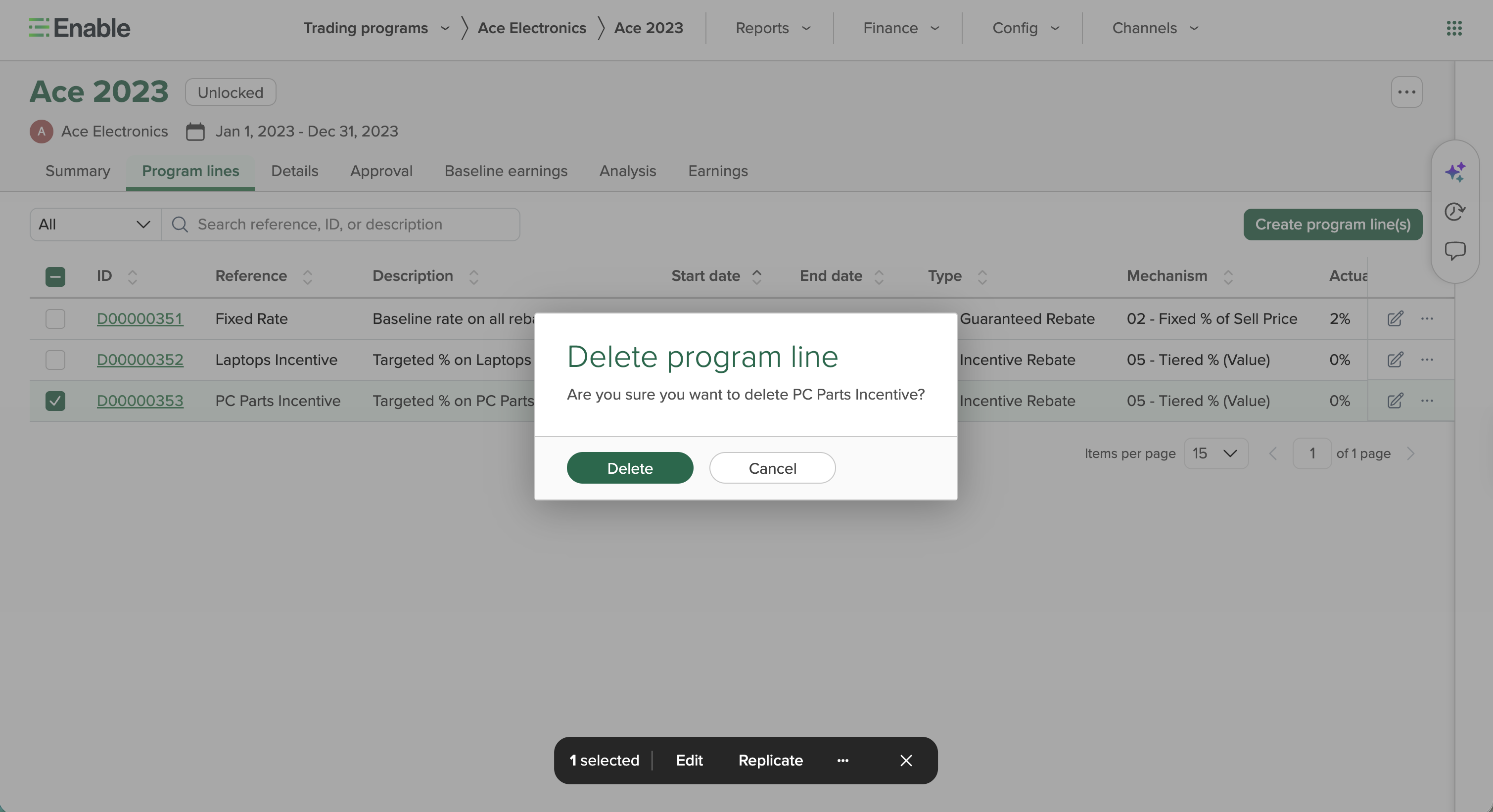Click the page number input box

(1312, 453)
